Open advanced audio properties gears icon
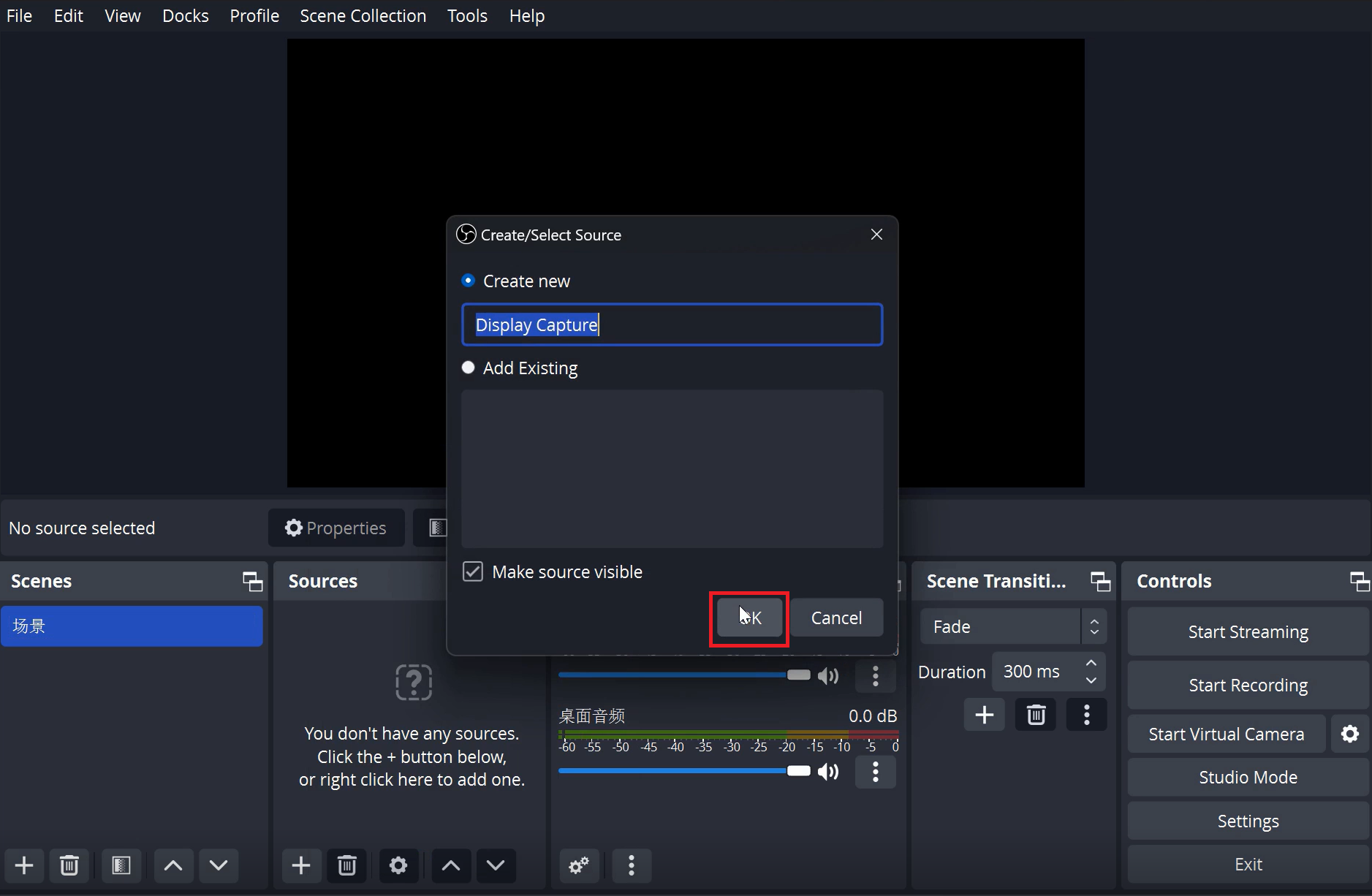This screenshot has height=896, width=1372. point(579,865)
